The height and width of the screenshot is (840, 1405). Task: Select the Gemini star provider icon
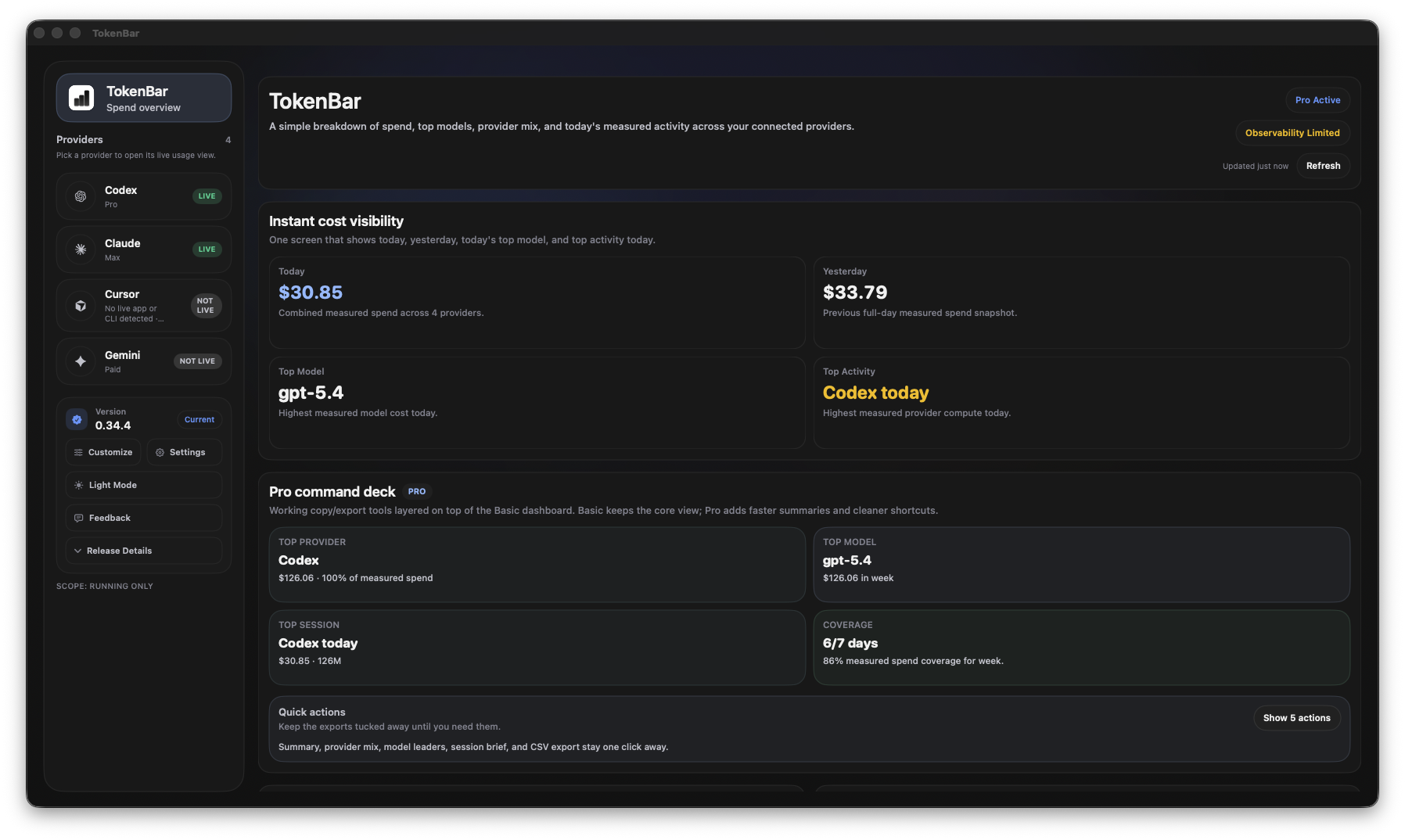click(x=81, y=361)
